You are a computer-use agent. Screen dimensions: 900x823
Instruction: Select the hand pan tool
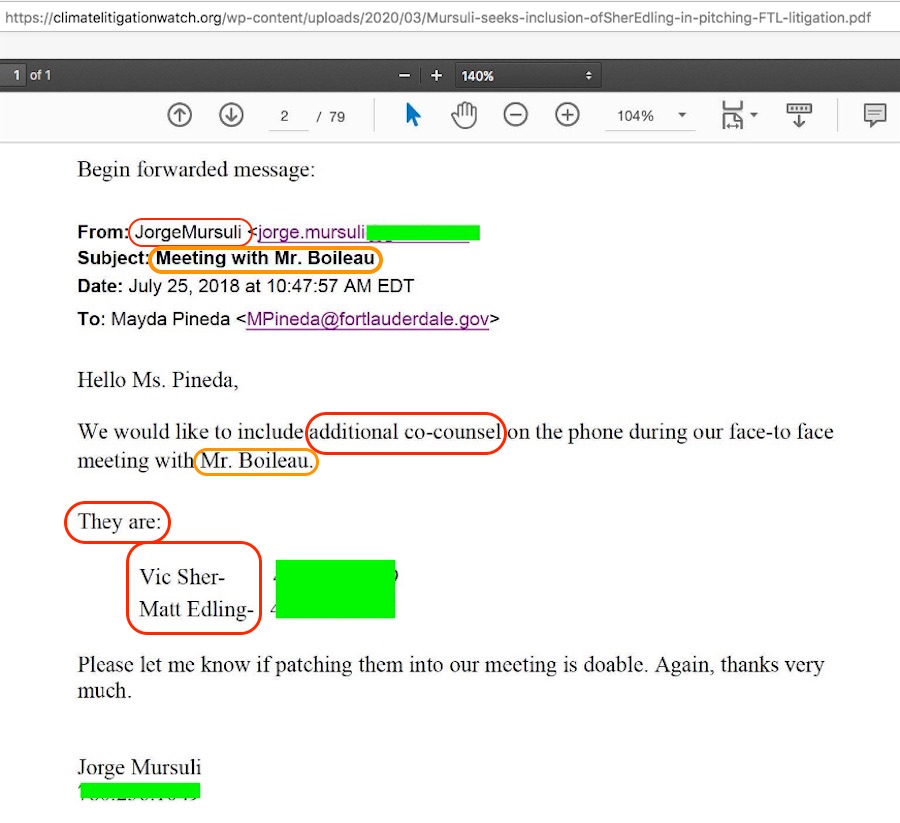(464, 116)
